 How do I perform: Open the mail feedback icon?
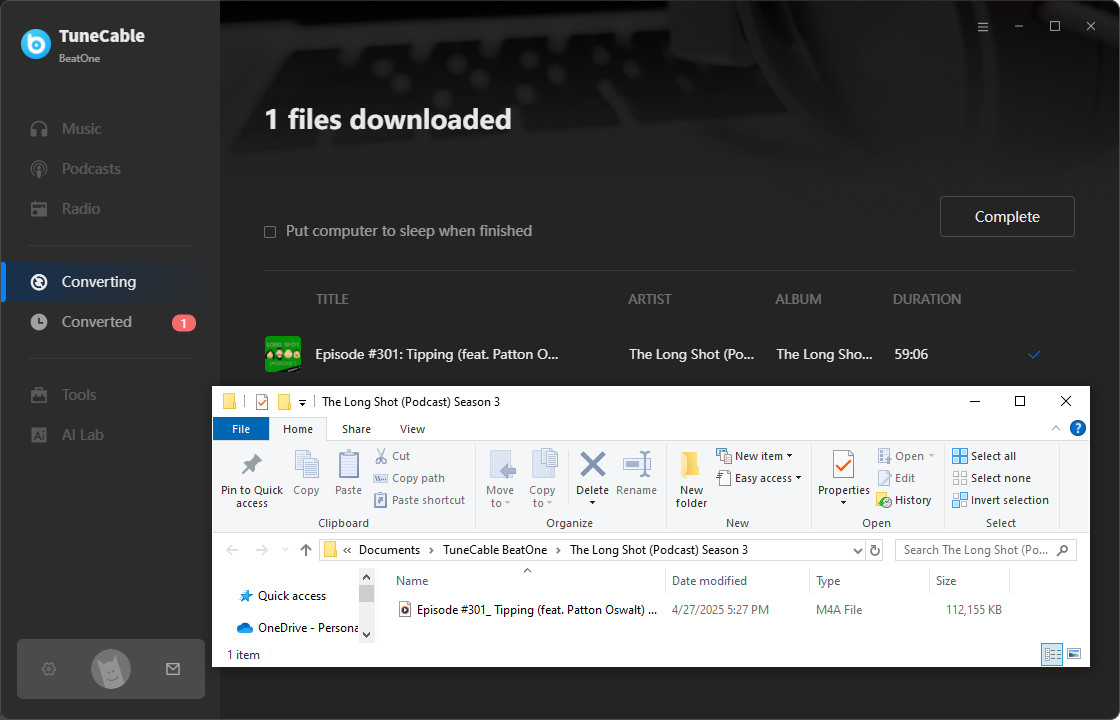173,669
